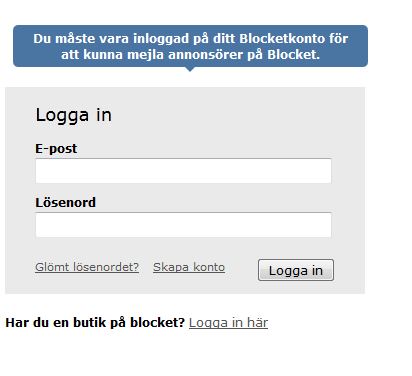Click the blue Blocketkonto notice banner

190,46
